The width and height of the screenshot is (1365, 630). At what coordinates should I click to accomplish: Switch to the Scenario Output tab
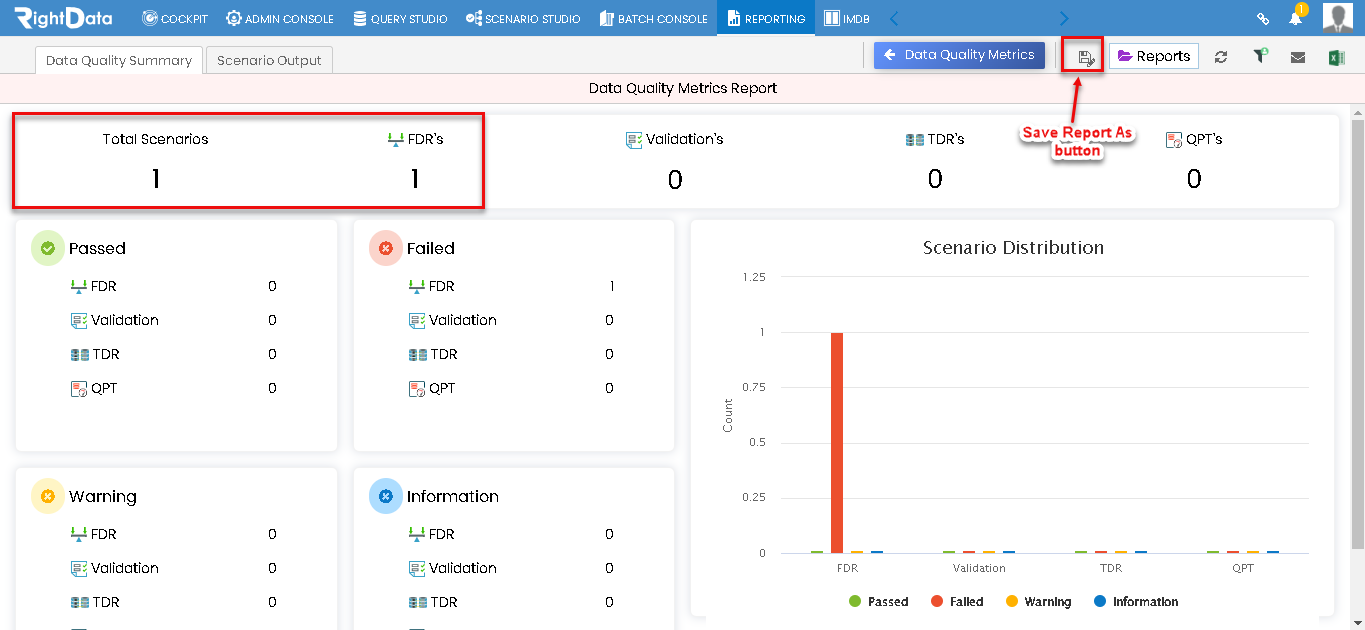pyautogui.click(x=269, y=60)
